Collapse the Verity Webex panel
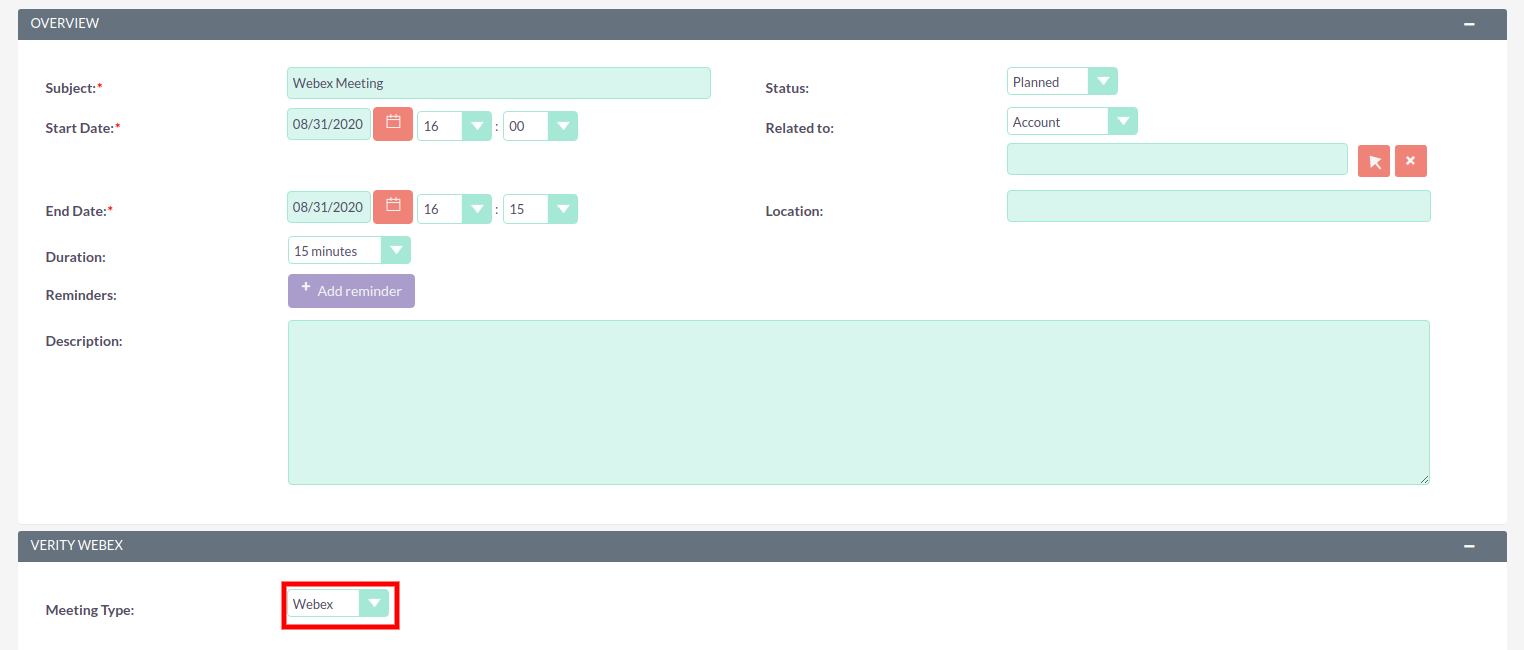This screenshot has width=1524, height=650. (x=1469, y=546)
